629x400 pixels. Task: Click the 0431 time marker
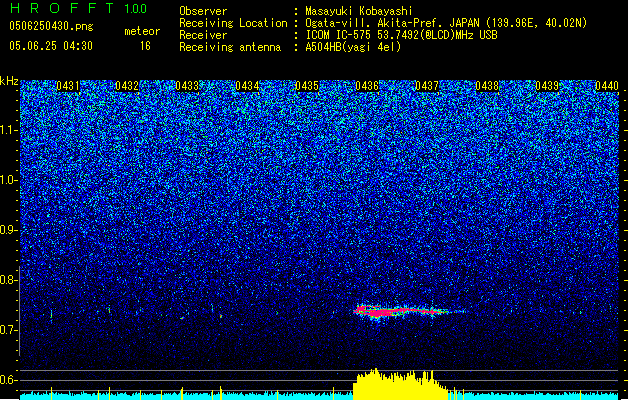(x=67, y=86)
